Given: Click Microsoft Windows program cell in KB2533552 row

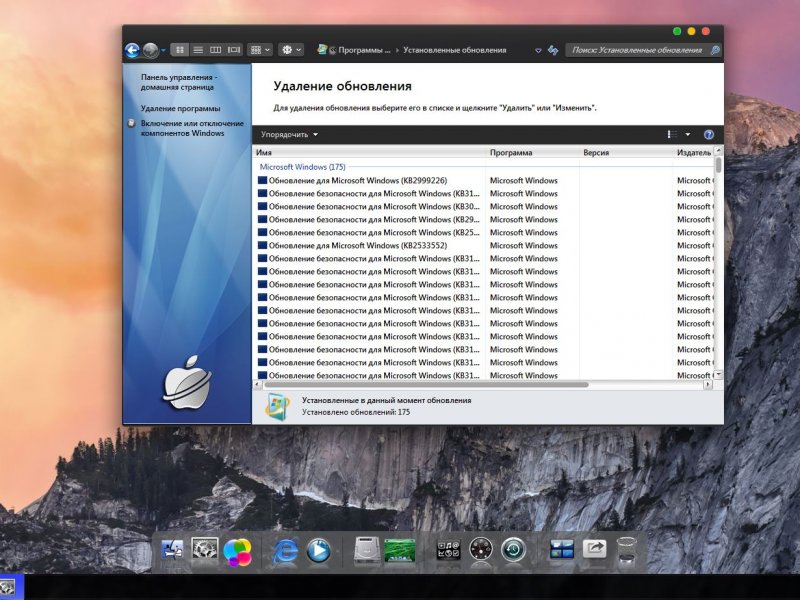Looking at the screenshot, I should (x=523, y=245).
